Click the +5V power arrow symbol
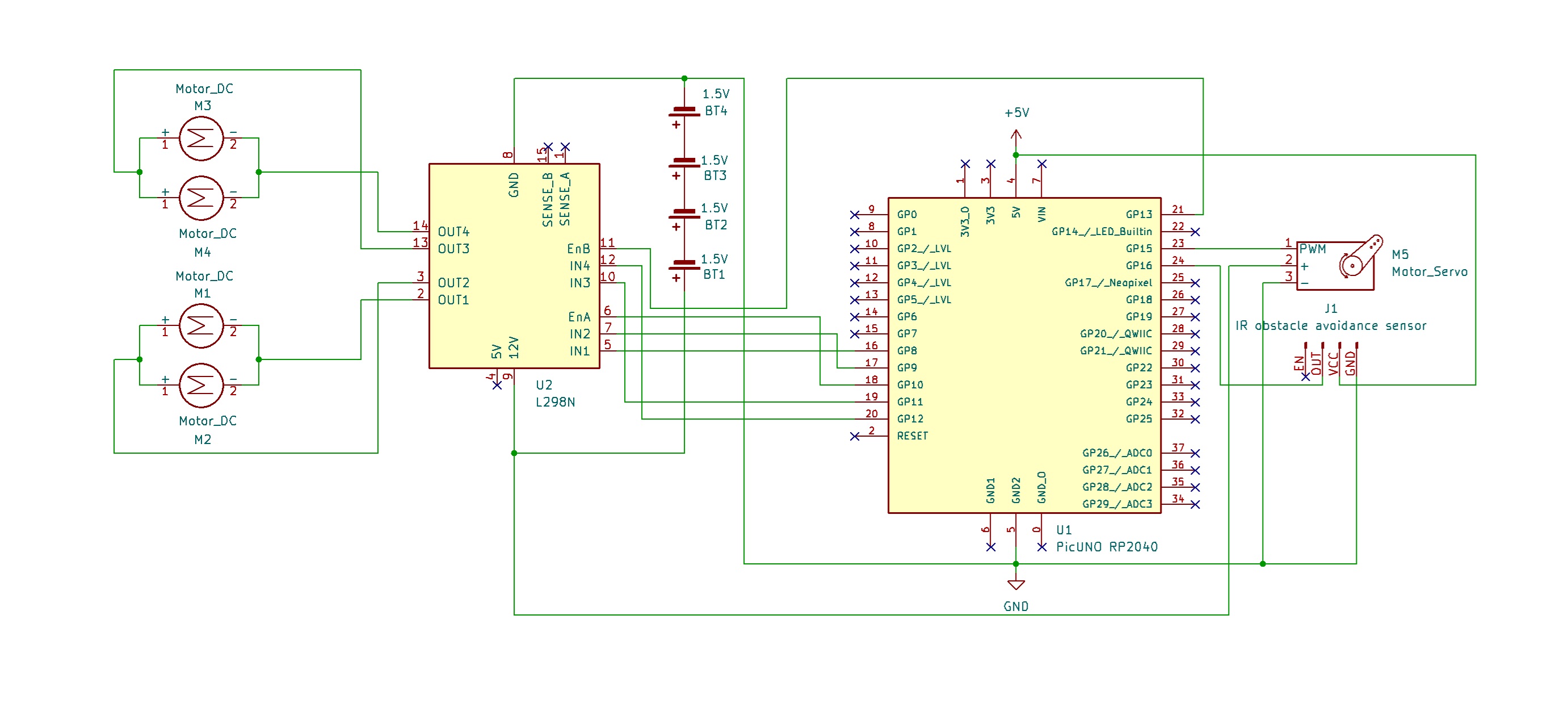This screenshot has width=1568, height=724. (1016, 134)
